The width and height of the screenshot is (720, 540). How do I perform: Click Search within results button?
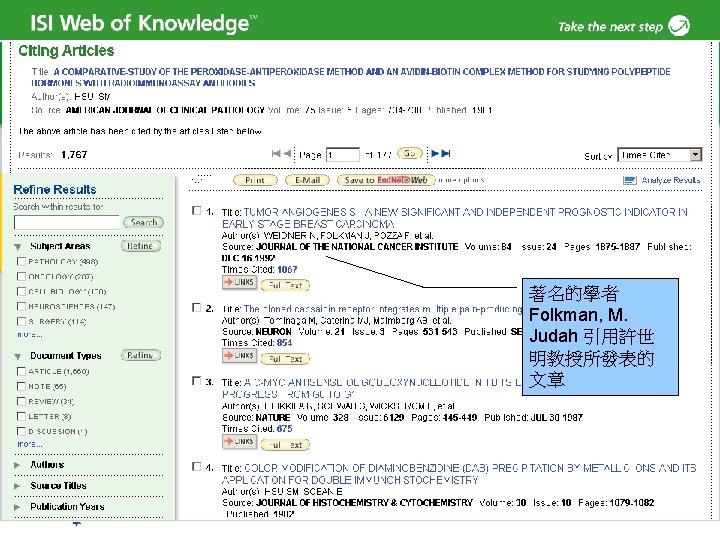point(143,222)
